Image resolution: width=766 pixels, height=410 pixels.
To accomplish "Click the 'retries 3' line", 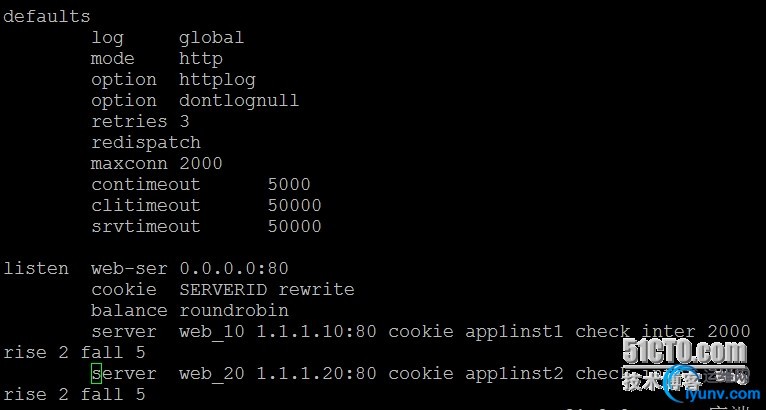I will pos(140,122).
